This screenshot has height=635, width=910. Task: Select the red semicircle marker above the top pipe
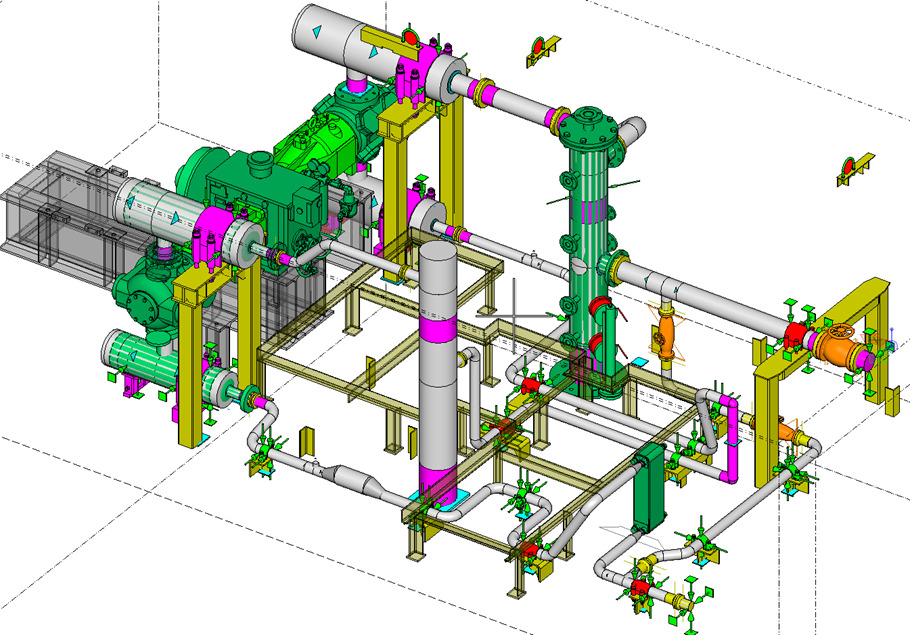tap(540, 48)
